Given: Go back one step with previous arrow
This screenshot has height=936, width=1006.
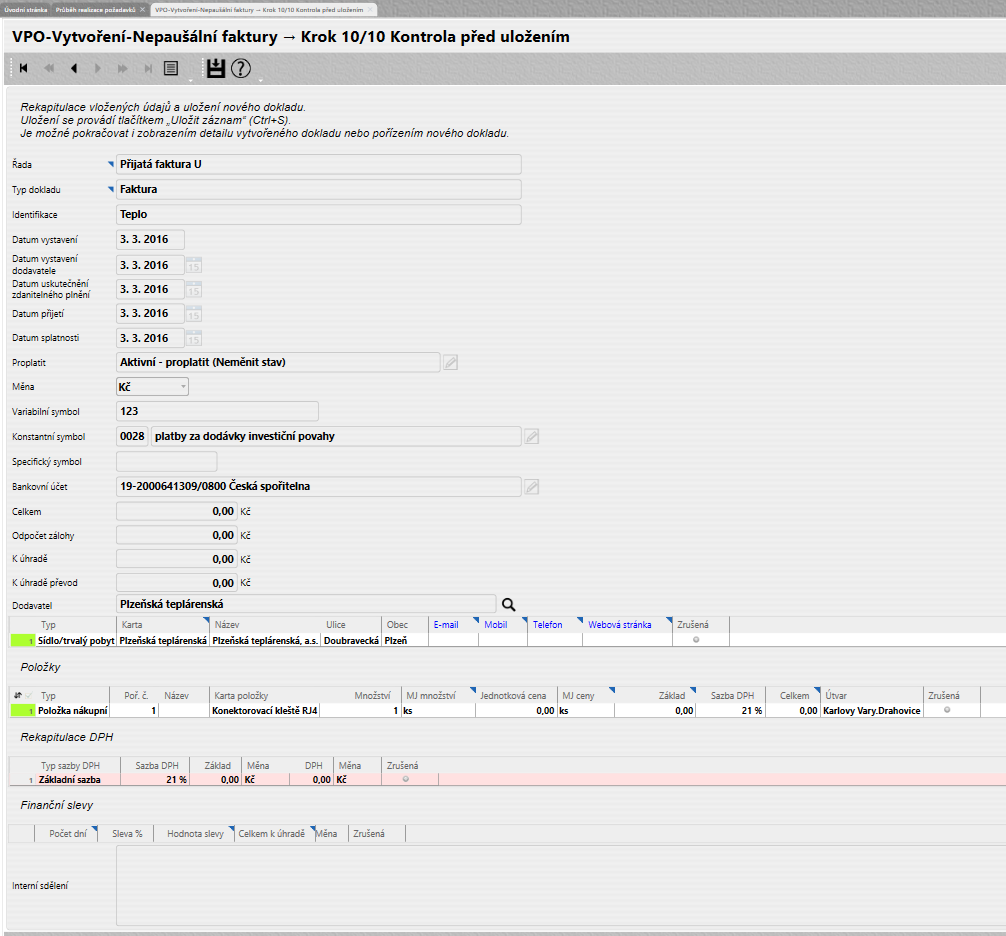Looking at the screenshot, I should point(73,69).
